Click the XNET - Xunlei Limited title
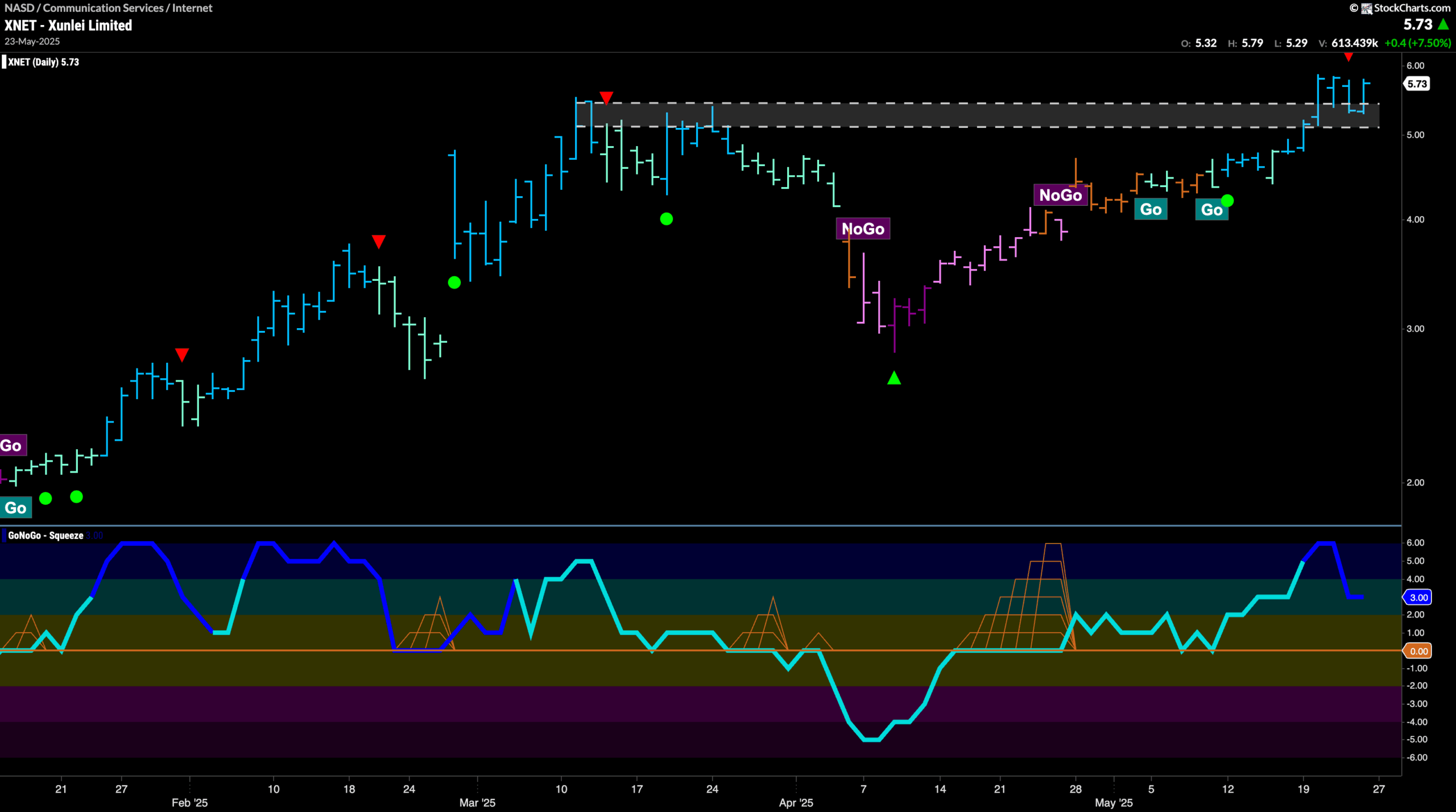This screenshot has width=1456, height=812. pos(68,25)
